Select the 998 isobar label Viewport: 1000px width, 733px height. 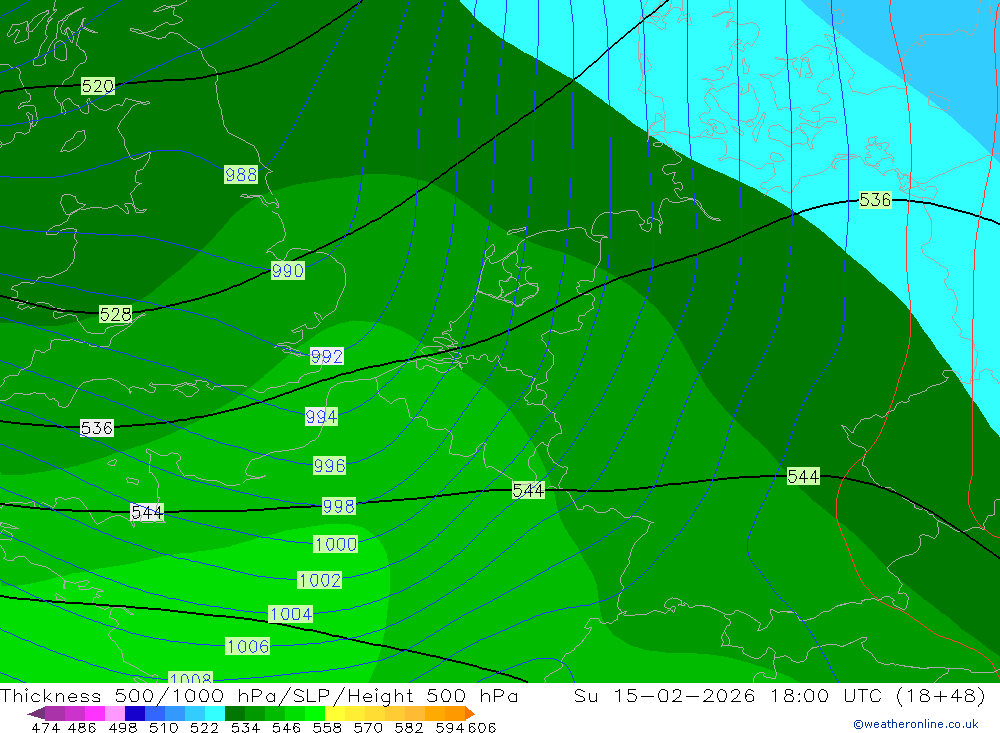click(339, 506)
